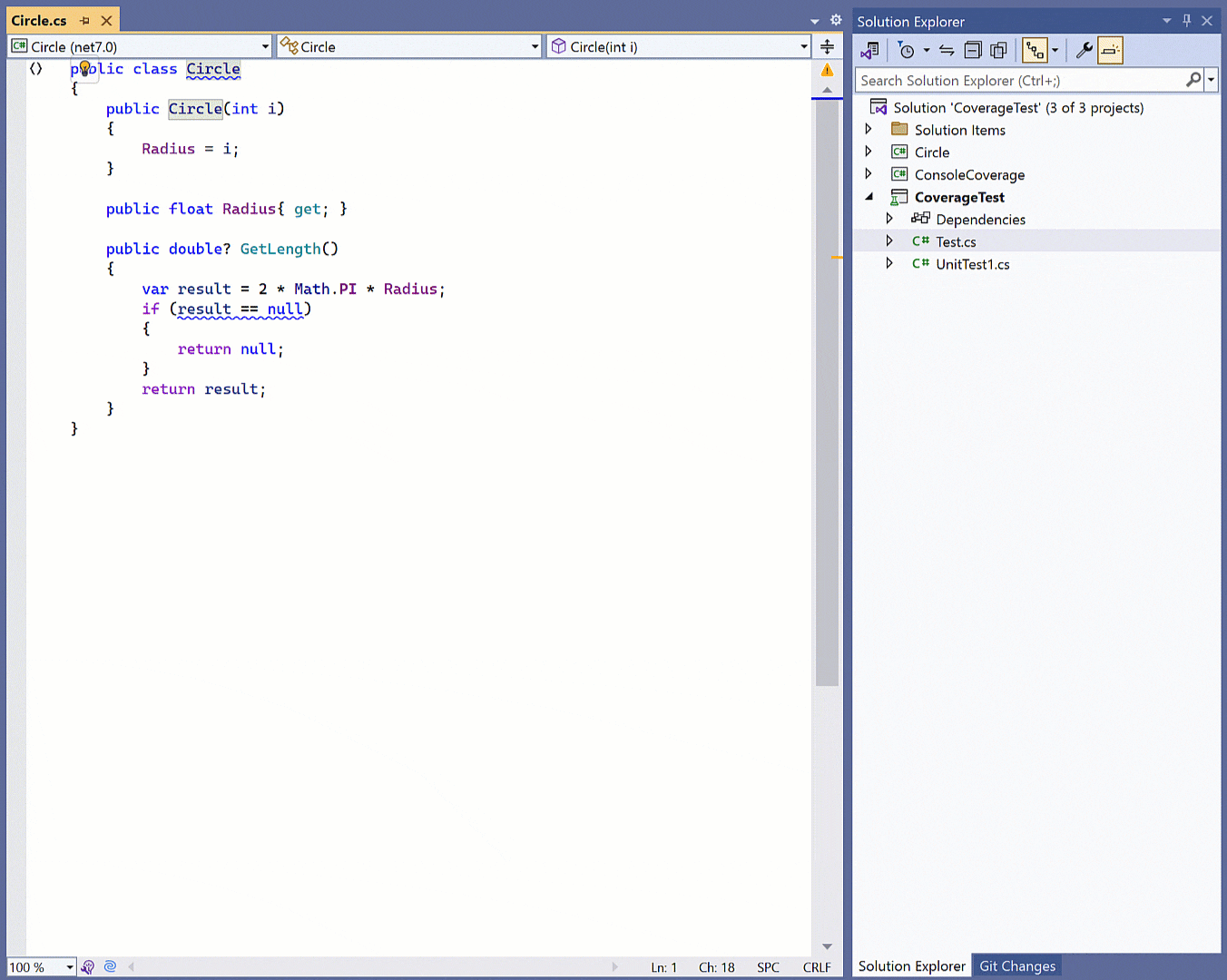1227x980 pixels.
Task: Select UnitTest1.cs in the solution tree
Action: (x=972, y=264)
